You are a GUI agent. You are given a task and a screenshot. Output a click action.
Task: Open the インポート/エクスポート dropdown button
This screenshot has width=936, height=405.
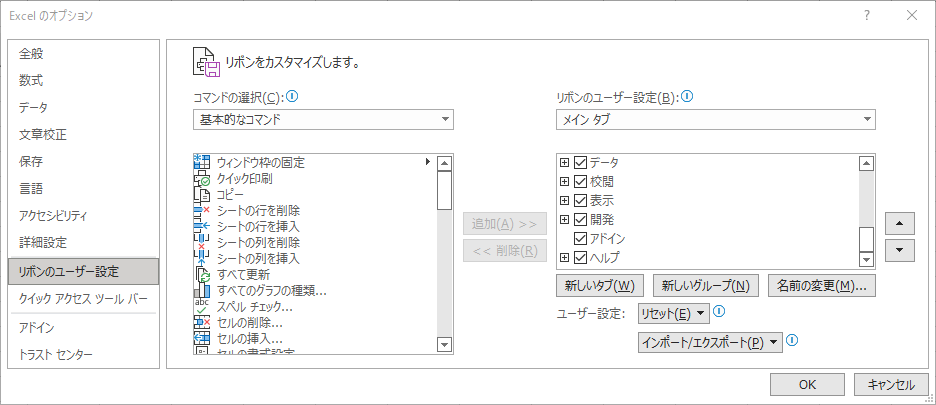(x=710, y=343)
